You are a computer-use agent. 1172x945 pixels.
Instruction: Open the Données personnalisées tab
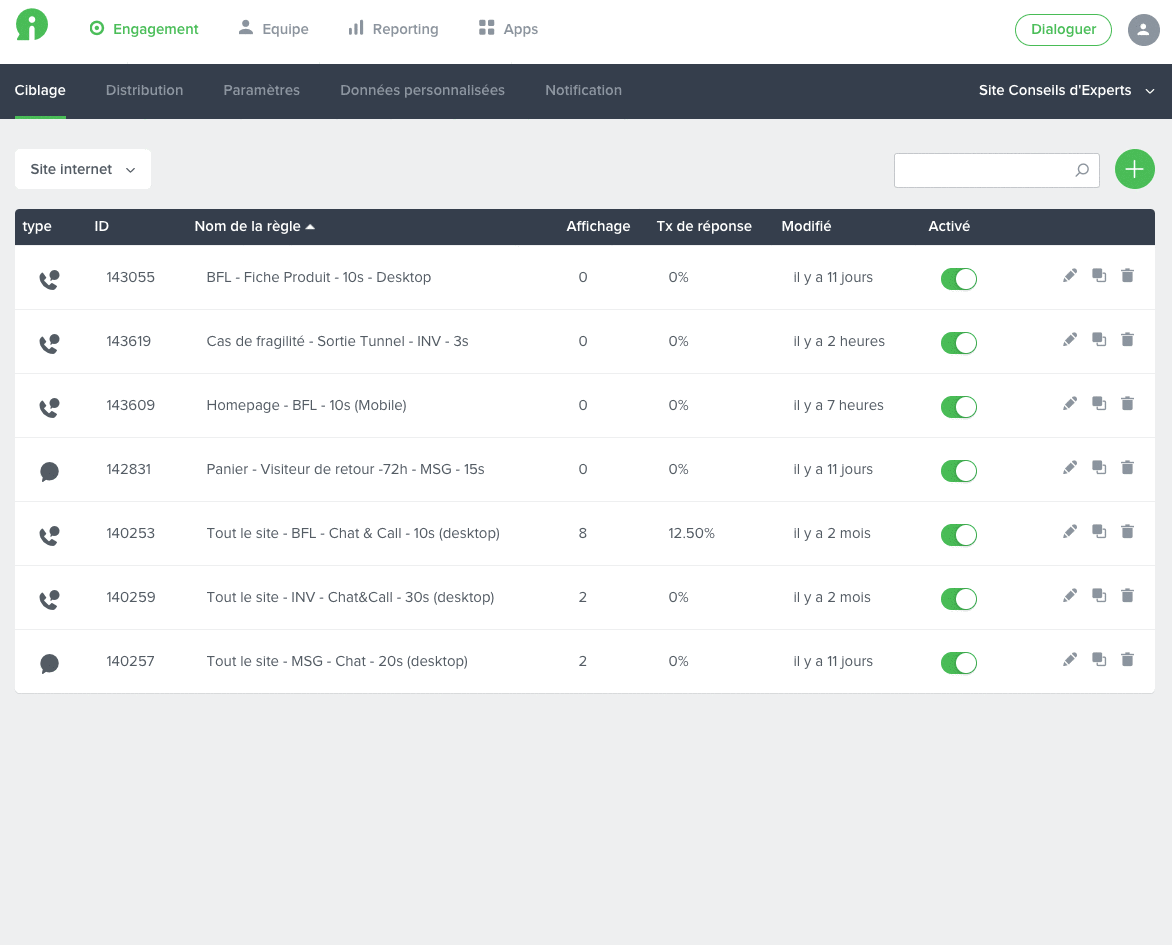point(422,90)
